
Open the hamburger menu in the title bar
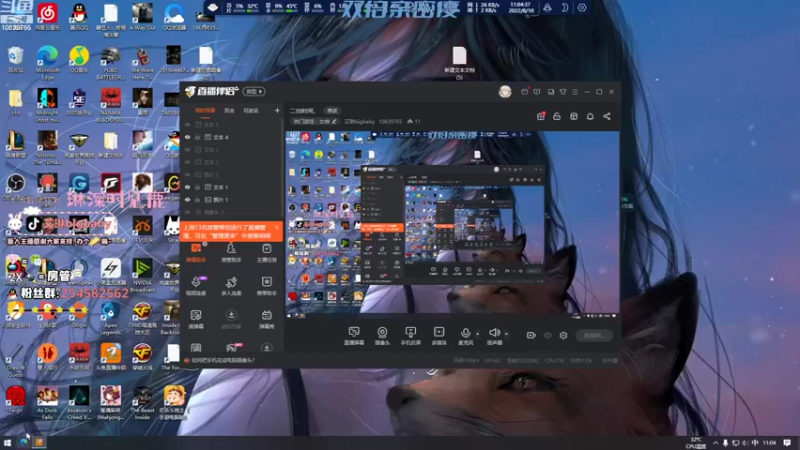coord(575,92)
